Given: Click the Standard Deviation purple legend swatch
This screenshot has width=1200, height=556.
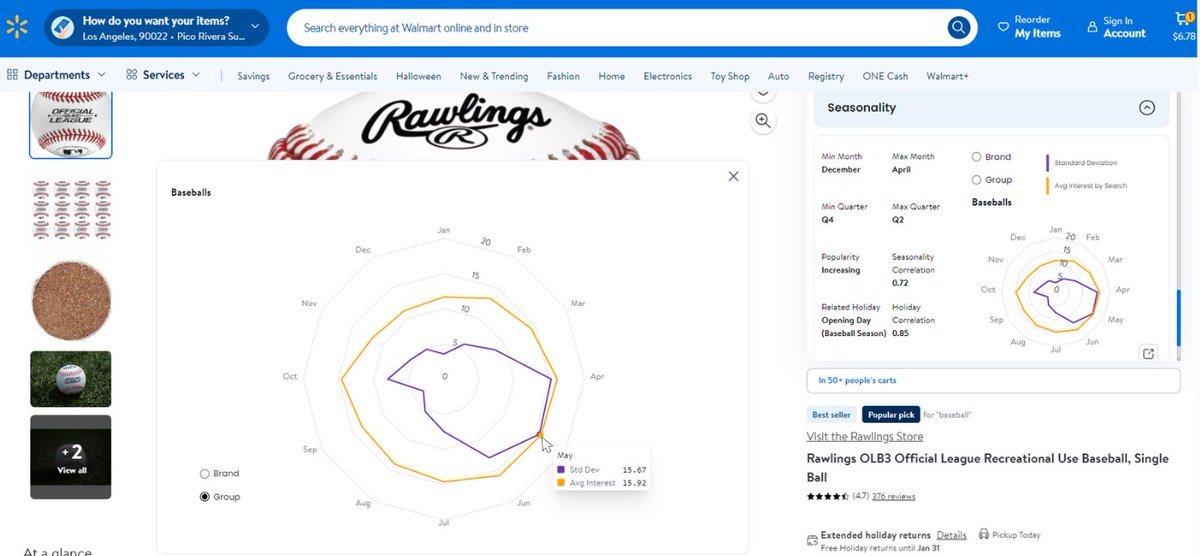Looking at the screenshot, I should tap(1047, 162).
